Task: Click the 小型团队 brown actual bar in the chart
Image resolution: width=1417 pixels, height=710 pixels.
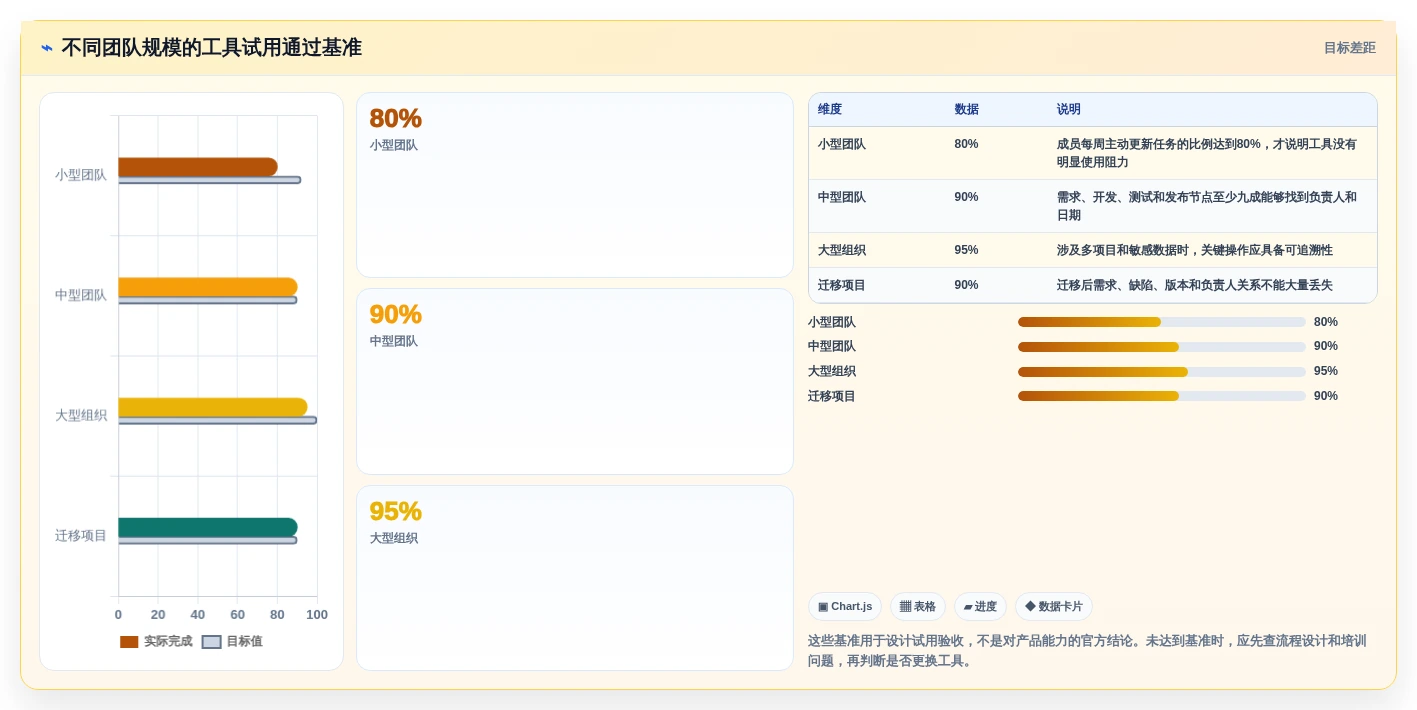Action: [x=198, y=167]
